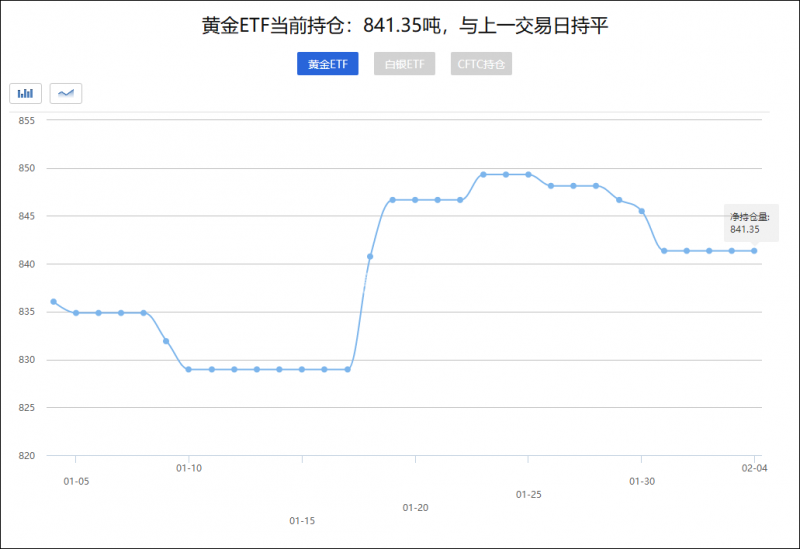This screenshot has width=800, height=549.
Task: Click the 820 y-axis label
Action: tap(27, 456)
